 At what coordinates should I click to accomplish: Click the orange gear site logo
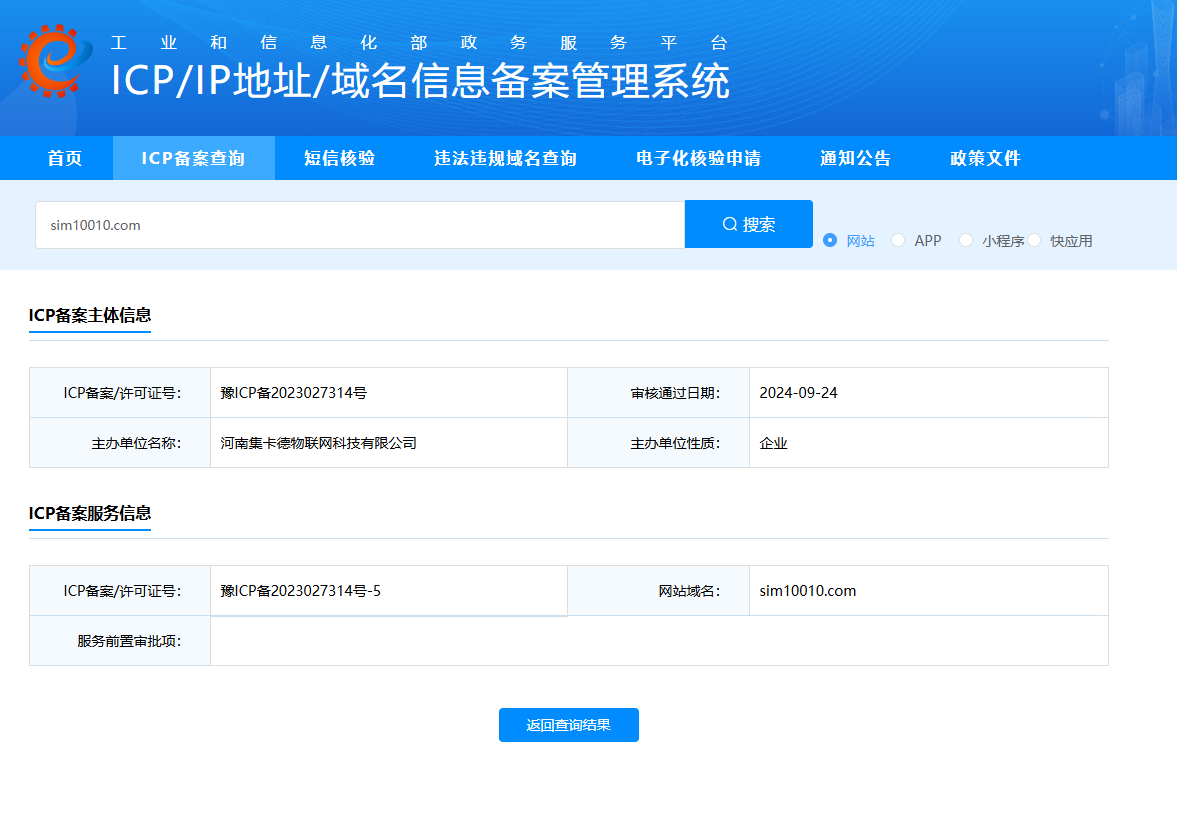click(x=56, y=60)
